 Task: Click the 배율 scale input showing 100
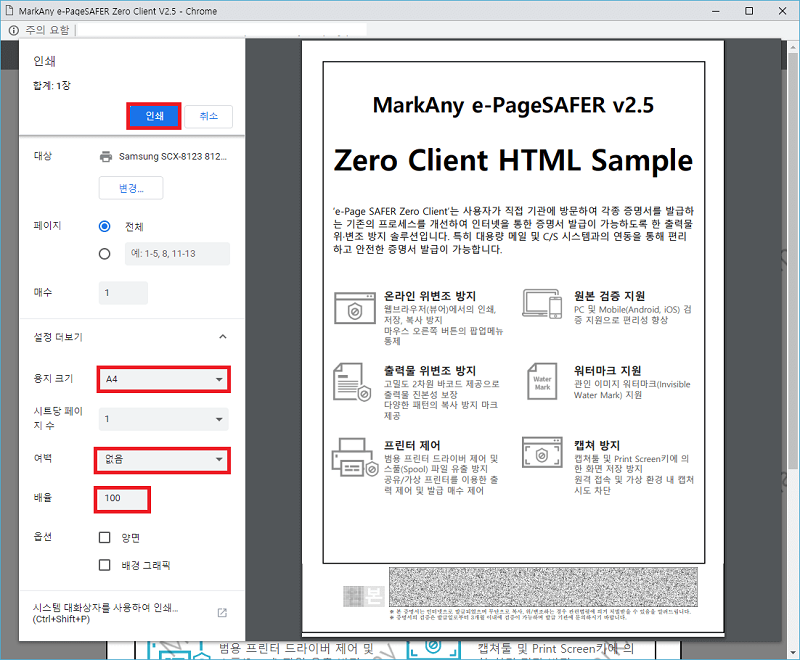coord(121,499)
